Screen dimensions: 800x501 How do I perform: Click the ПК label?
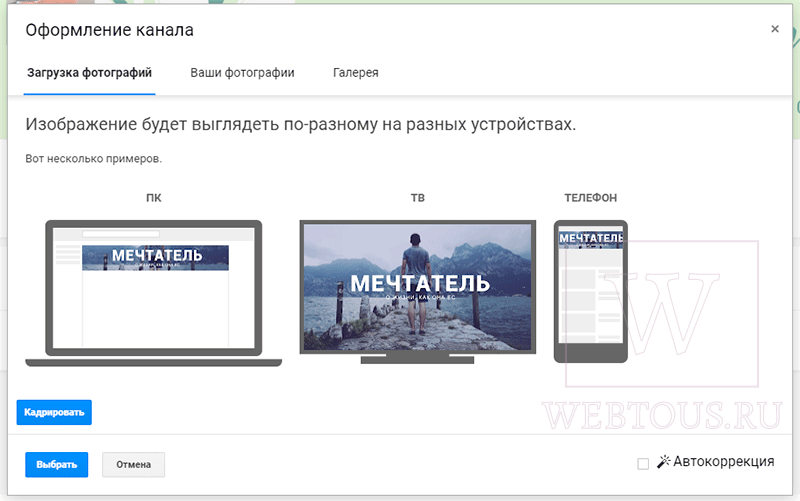pyautogui.click(x=154, y=198)
